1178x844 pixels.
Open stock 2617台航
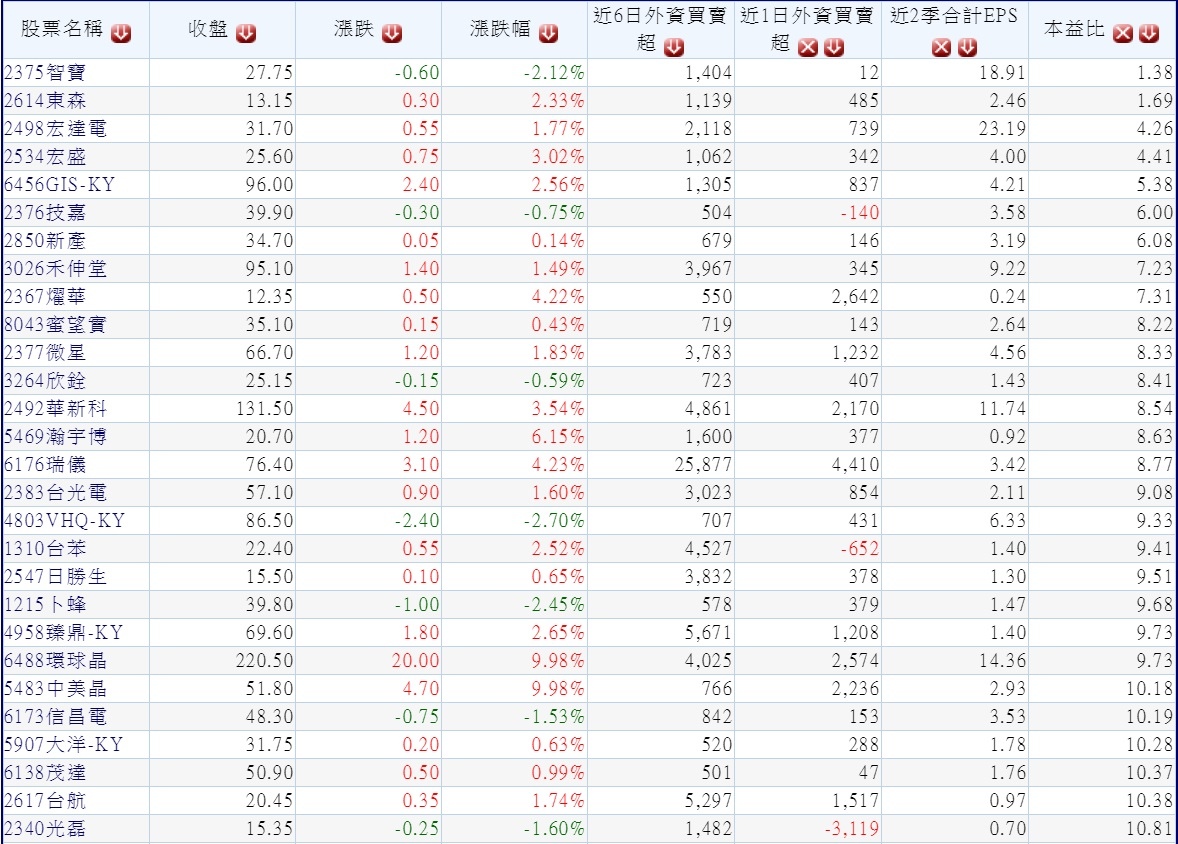click(x=45, y=800)
